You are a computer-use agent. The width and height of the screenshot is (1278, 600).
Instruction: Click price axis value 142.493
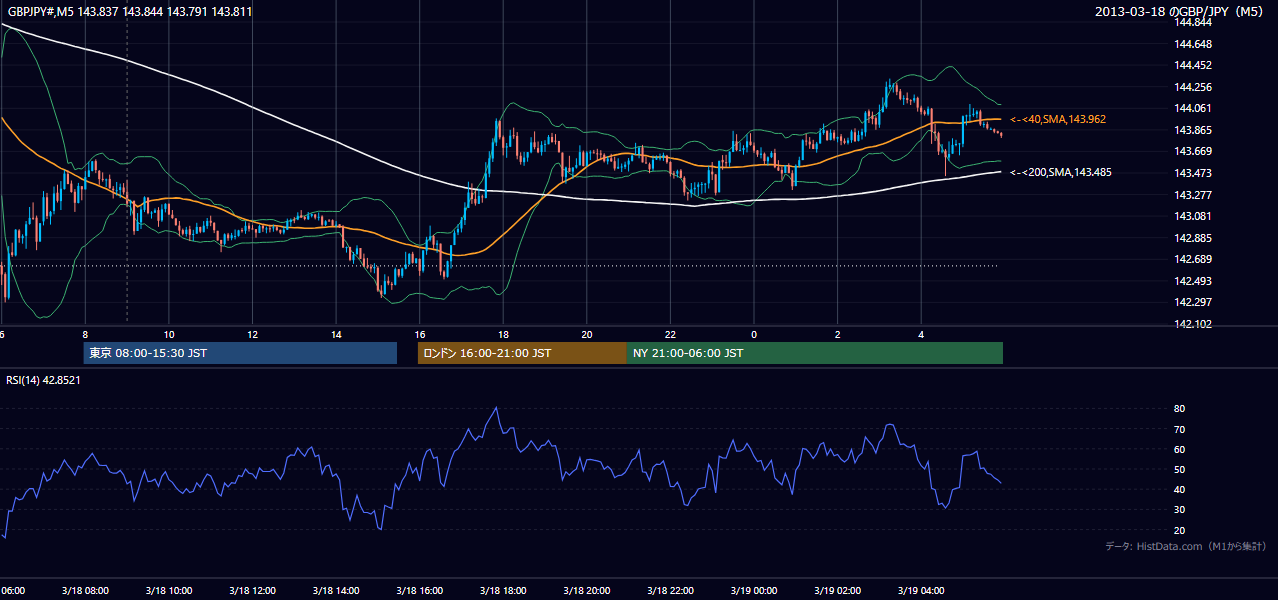pos(1194,281)
